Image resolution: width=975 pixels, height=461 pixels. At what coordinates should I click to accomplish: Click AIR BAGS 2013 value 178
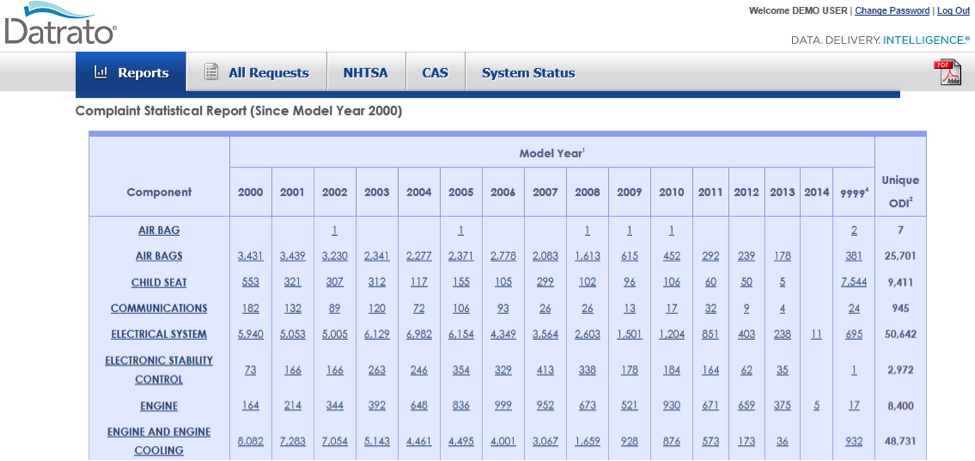click(782, 256)
